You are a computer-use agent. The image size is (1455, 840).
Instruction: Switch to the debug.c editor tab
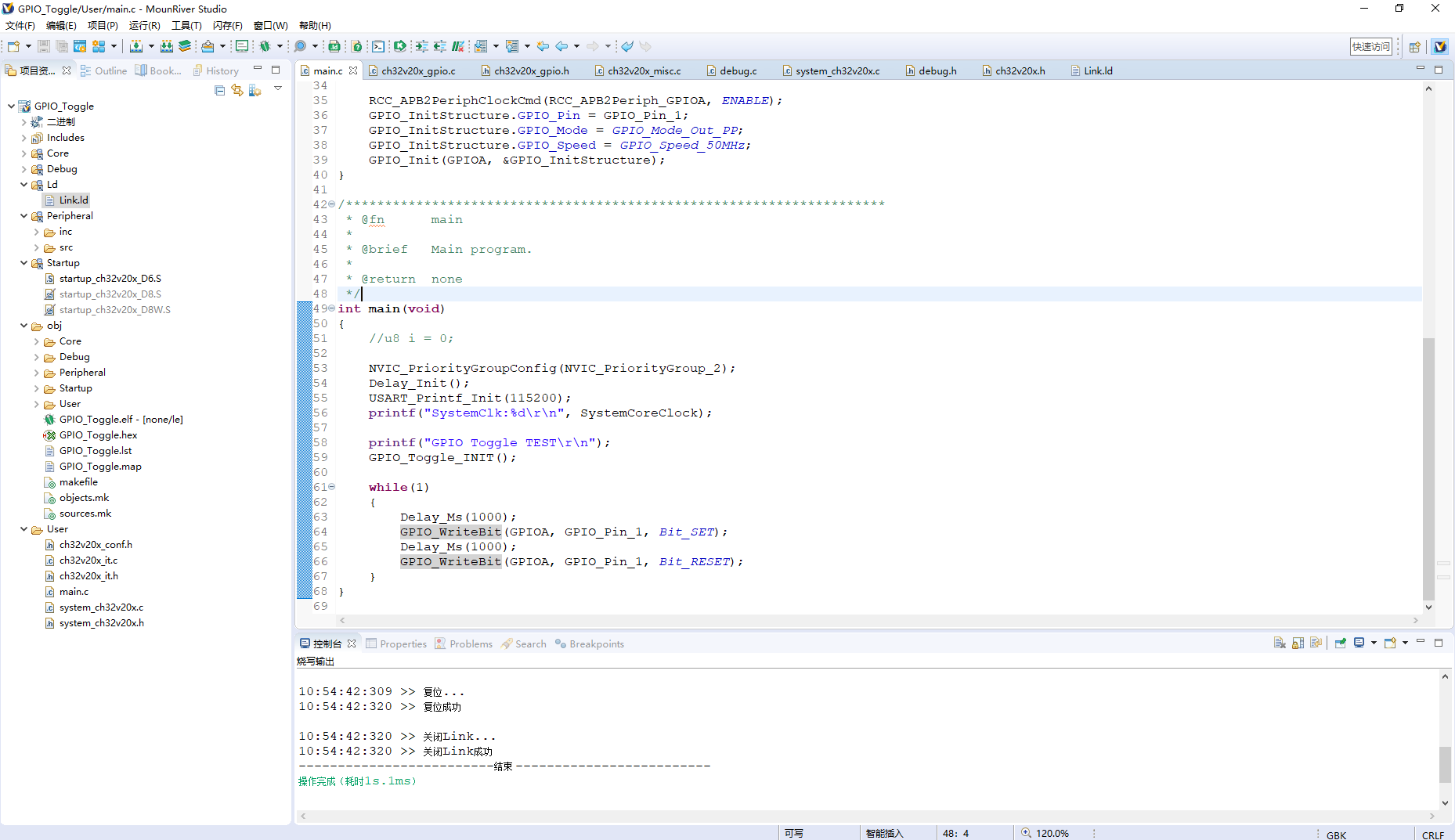pyautogui.click(x=738, y=70)
